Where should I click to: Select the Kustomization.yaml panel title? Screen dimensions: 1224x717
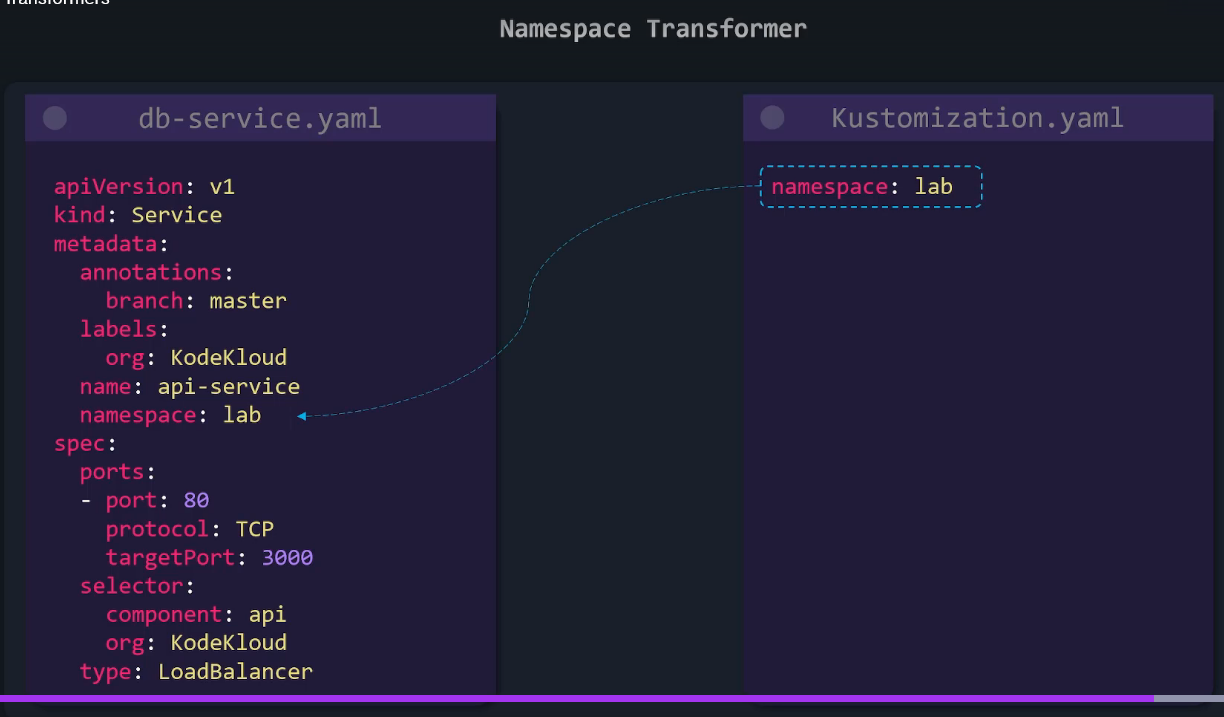[978, 118]
